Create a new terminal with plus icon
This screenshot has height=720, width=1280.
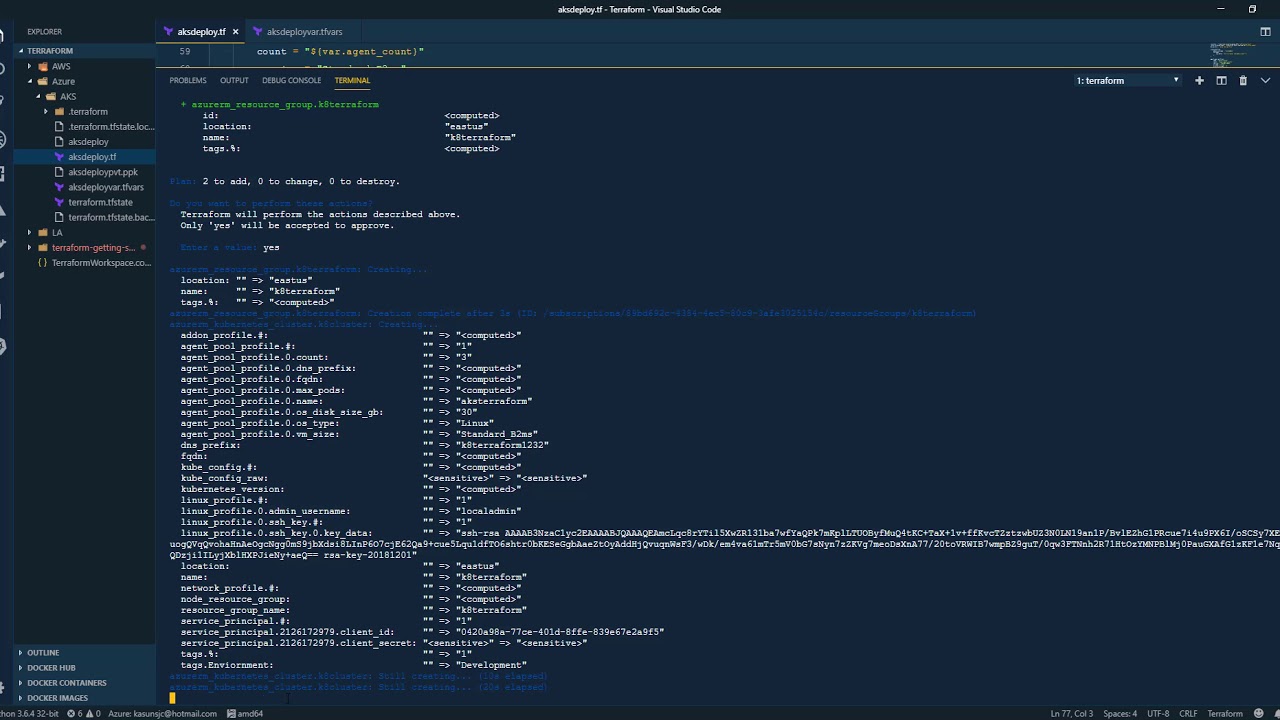click(x=1199, y=80)
